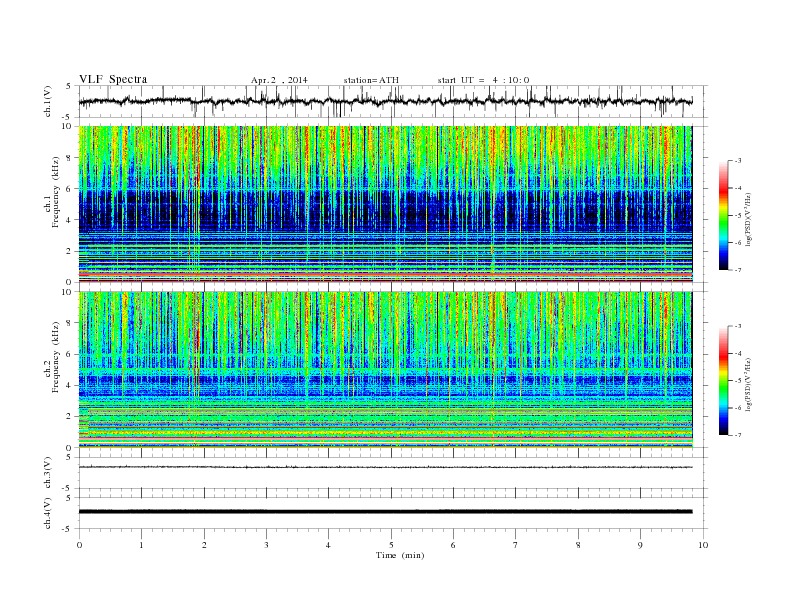
Task: Click time axis tick label "3"
Action: coord(266,545)
